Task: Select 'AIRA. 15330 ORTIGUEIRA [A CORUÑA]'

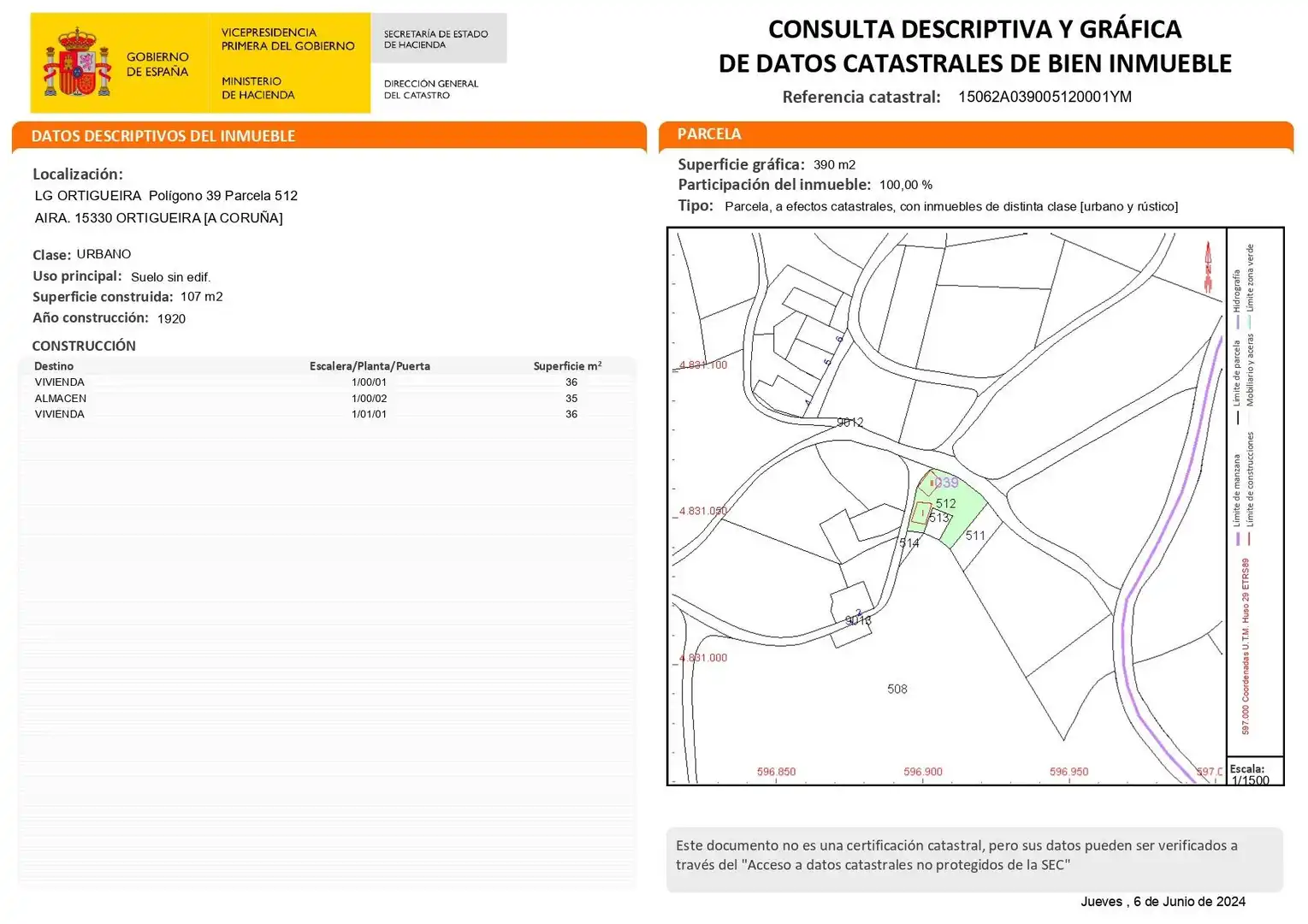Action: 158,218
